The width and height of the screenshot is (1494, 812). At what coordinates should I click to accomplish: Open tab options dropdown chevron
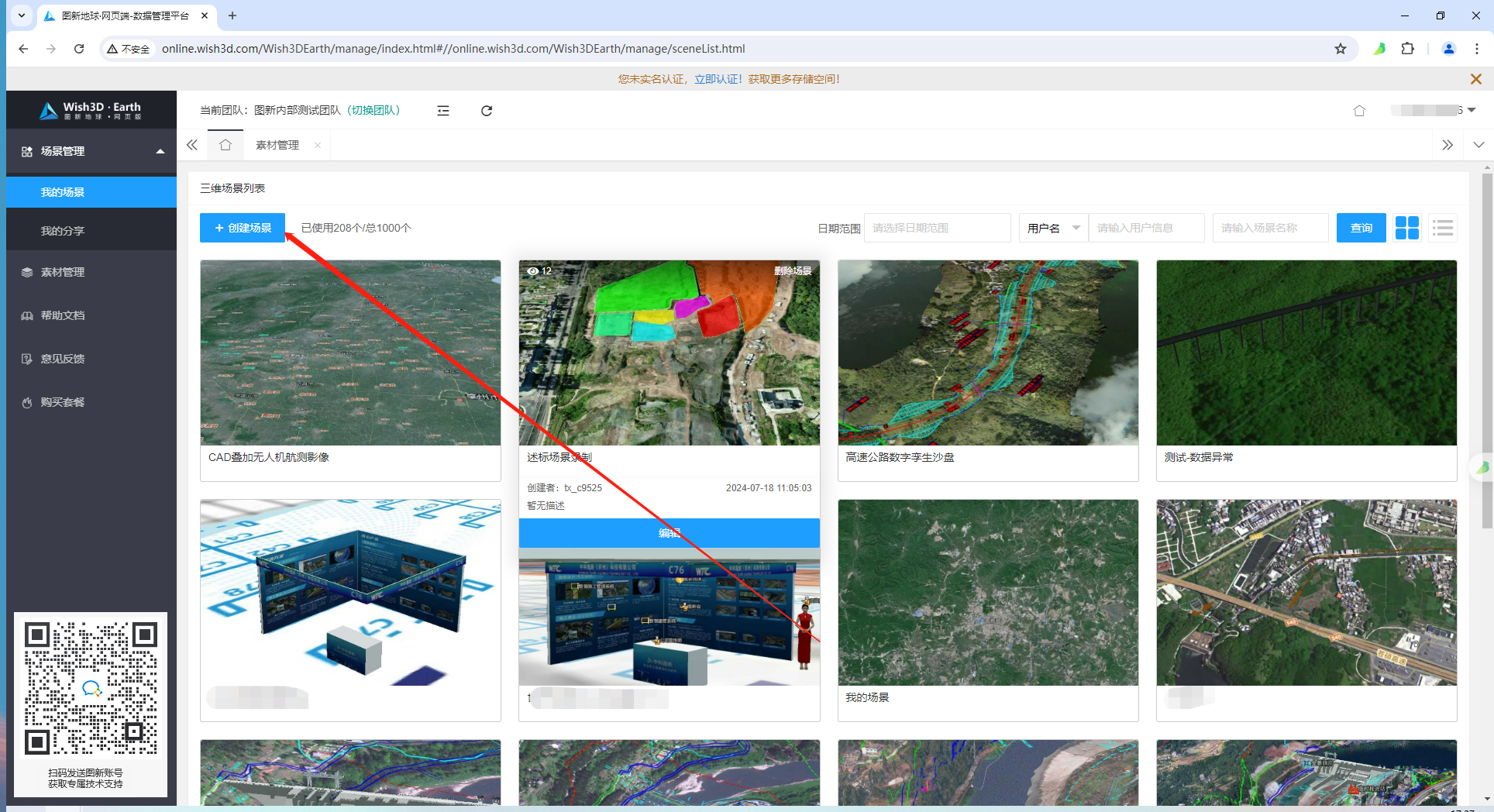pos(1479,145)
